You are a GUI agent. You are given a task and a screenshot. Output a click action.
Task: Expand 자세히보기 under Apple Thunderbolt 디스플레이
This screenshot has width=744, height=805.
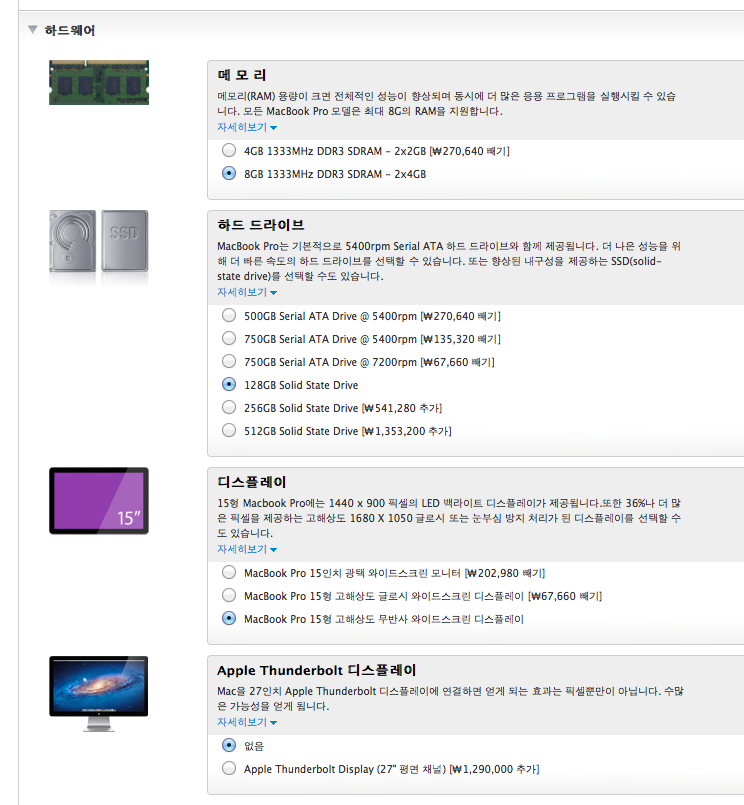[247, 722]
